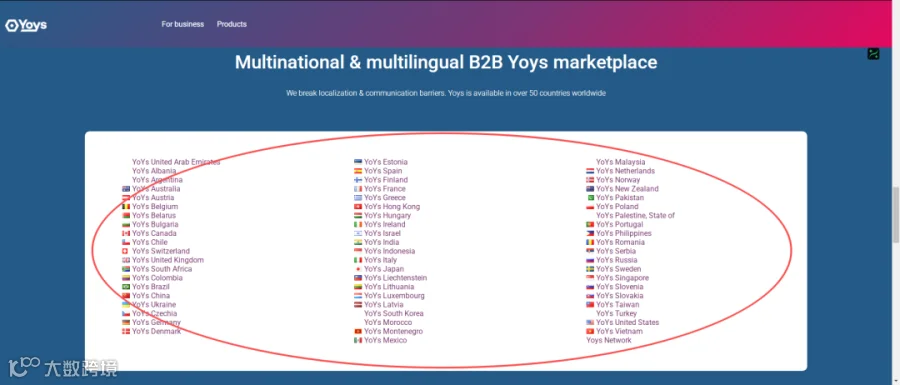Click the Japan flag icon
Image resolution: width=900 pixels, height=385 pixels.
click(358, 269)
